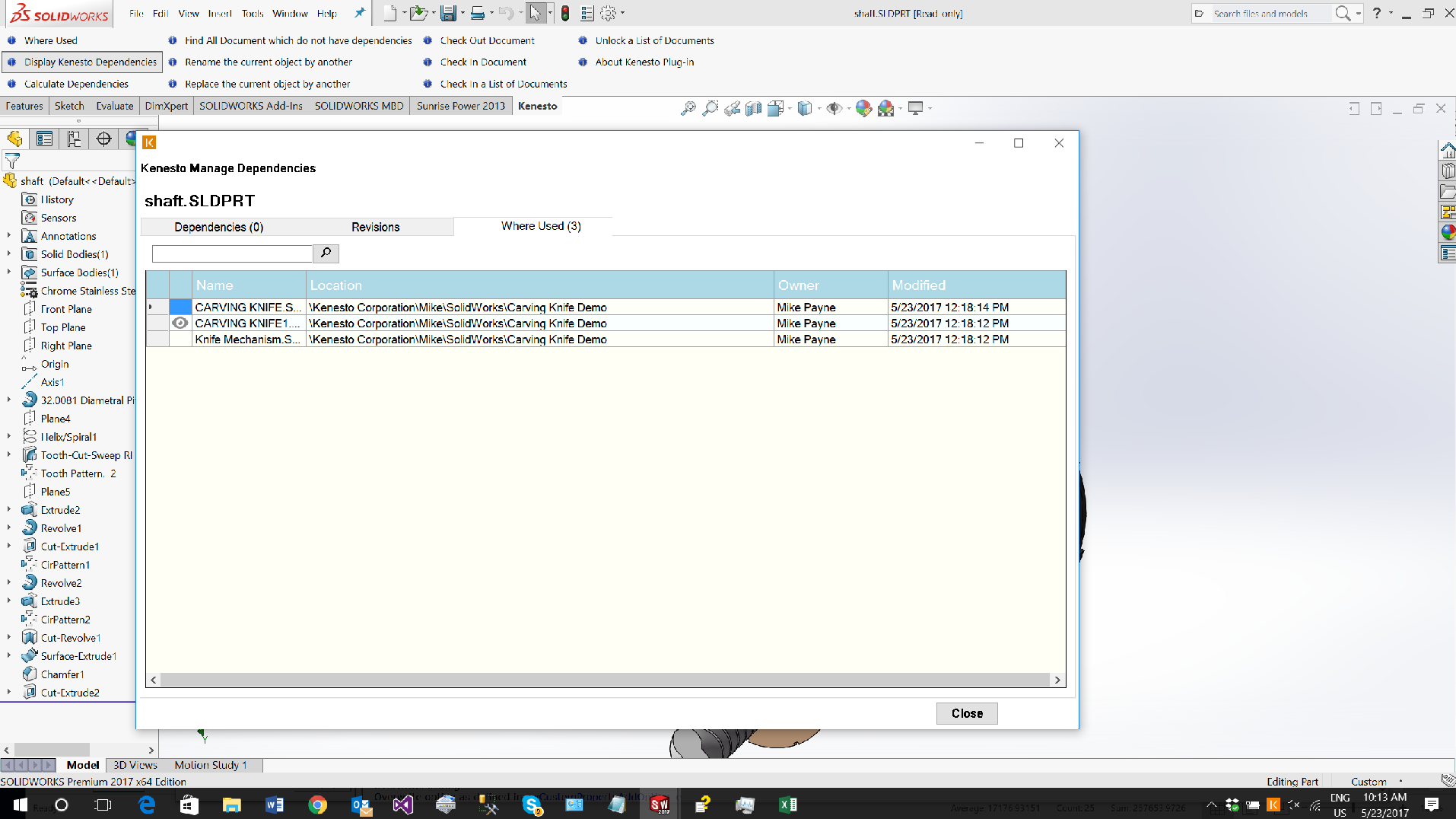Image resolution: width=1456 pixels, height=819 pixels.
Task: Click the Section View icon
Action: click(x=753, y=108)
